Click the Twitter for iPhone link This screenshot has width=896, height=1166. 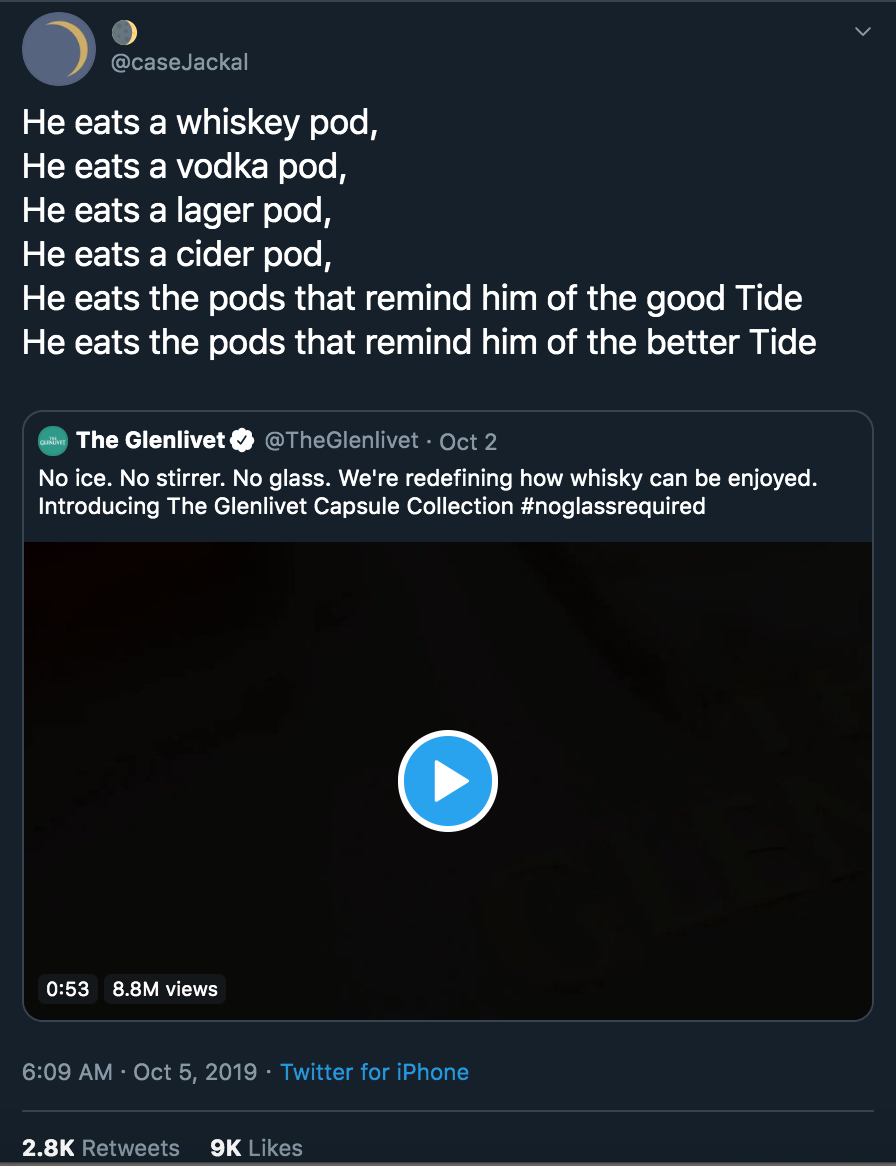374,1072
